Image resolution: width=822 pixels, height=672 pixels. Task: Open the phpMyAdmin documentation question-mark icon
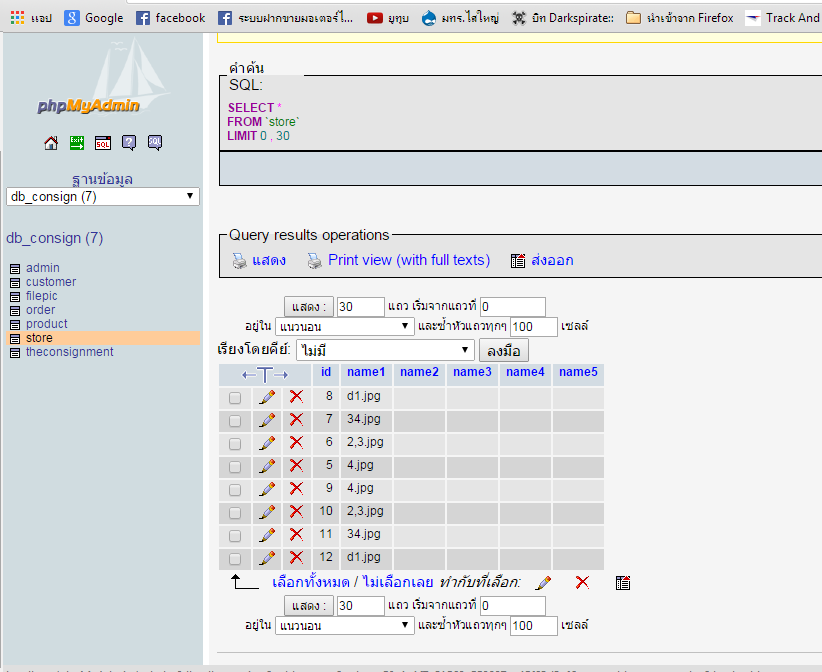129,143
